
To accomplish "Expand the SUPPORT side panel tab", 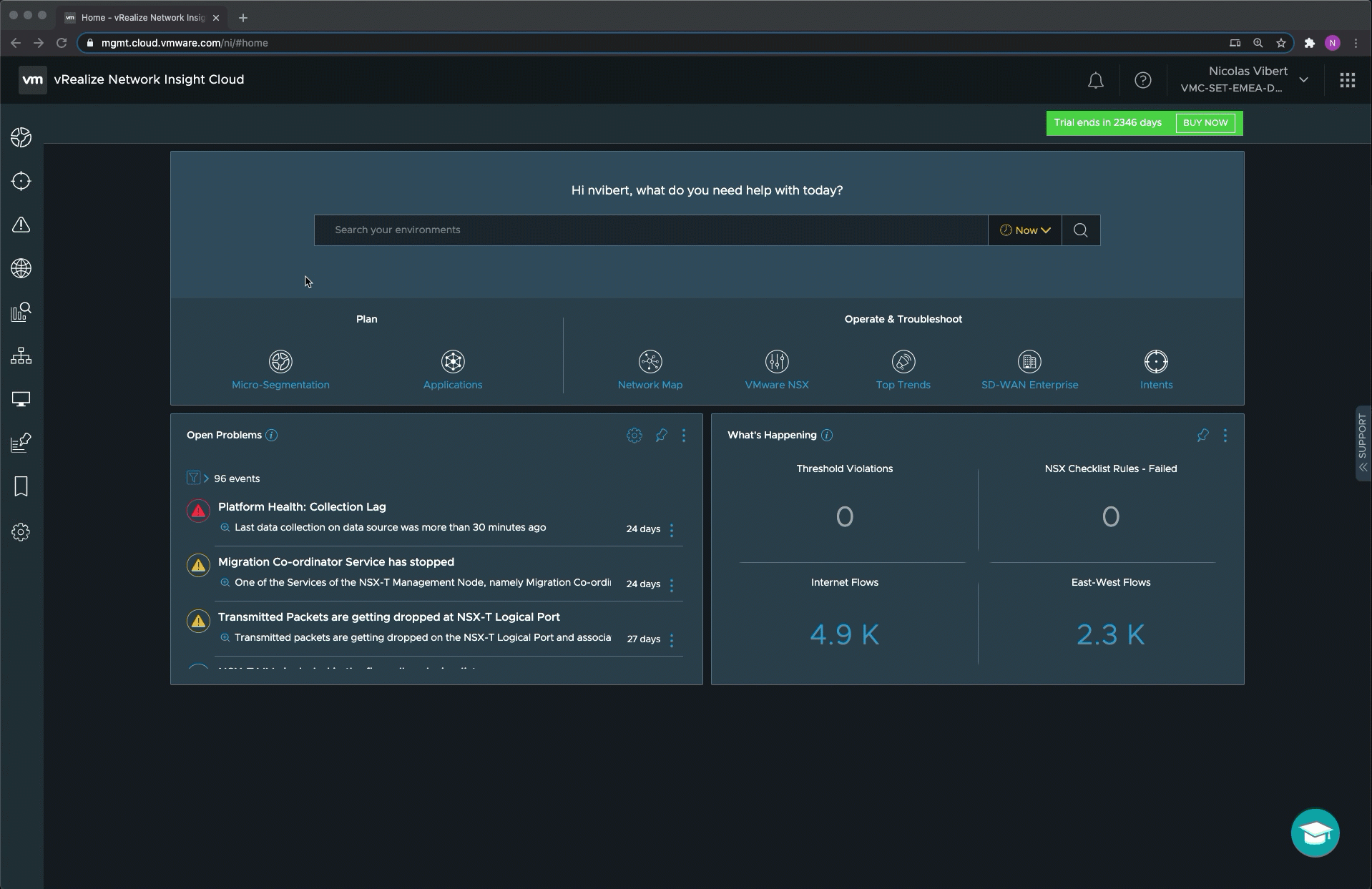I will click(1362, 443).
